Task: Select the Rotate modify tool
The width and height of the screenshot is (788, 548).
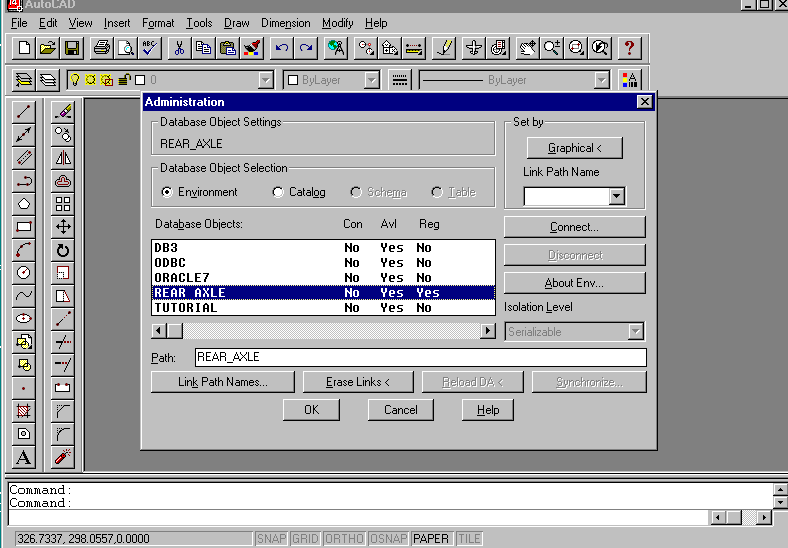Action: click(x=63, y=250)
